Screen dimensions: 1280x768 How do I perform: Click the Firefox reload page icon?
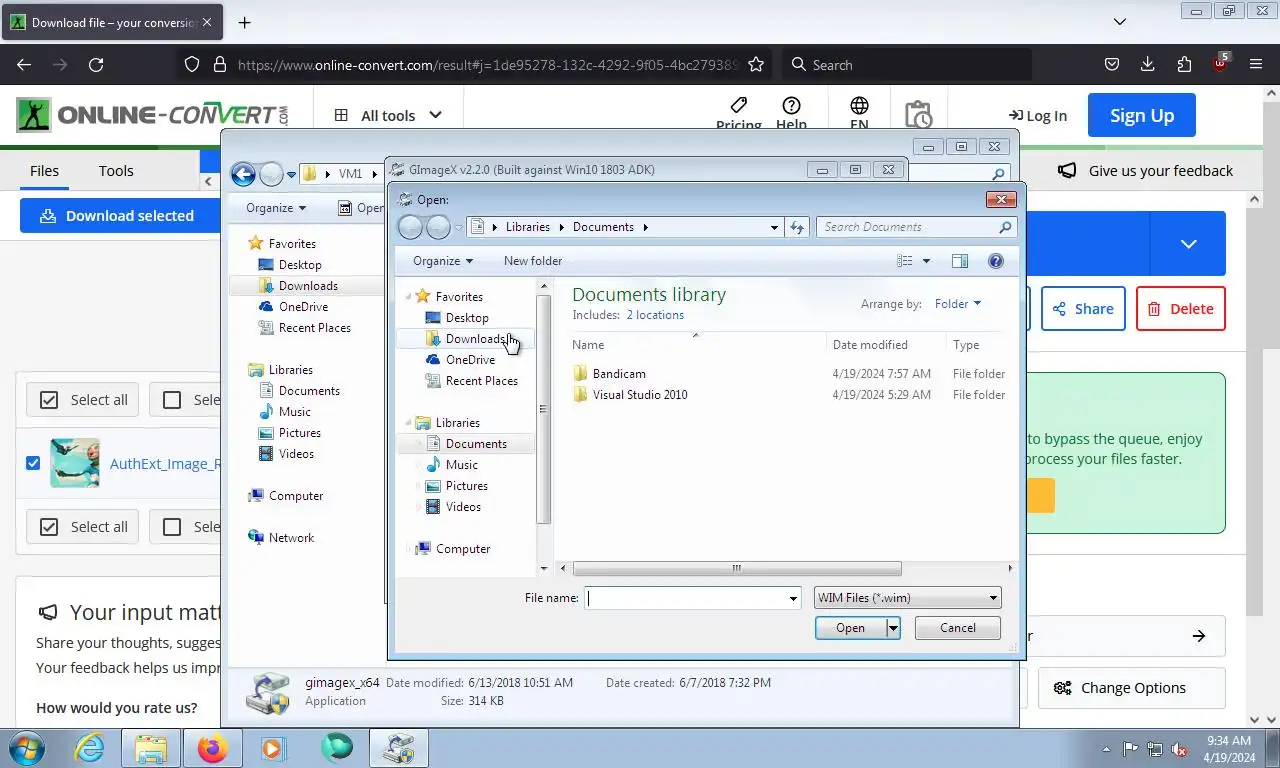tap(96, 65)
